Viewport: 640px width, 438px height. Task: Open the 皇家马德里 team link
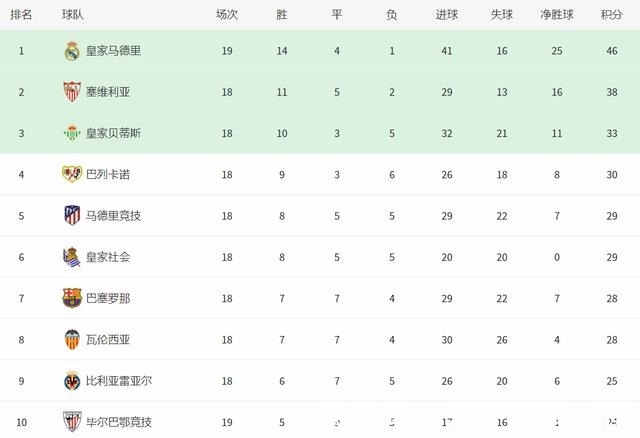tap(114, 51)
